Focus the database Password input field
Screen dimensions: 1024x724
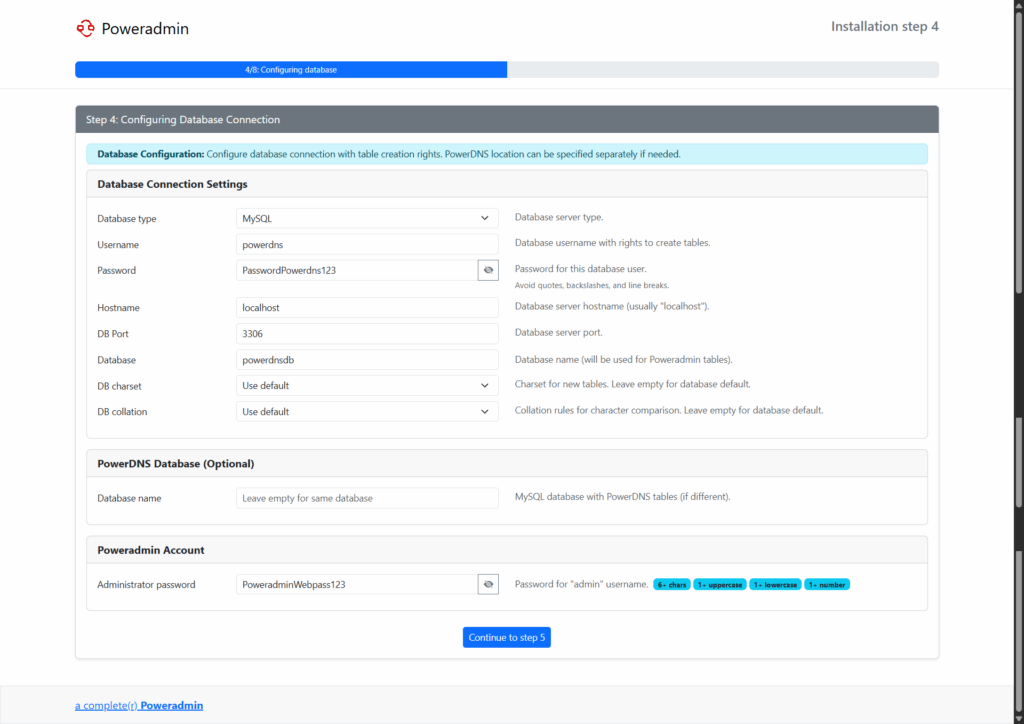357,270
